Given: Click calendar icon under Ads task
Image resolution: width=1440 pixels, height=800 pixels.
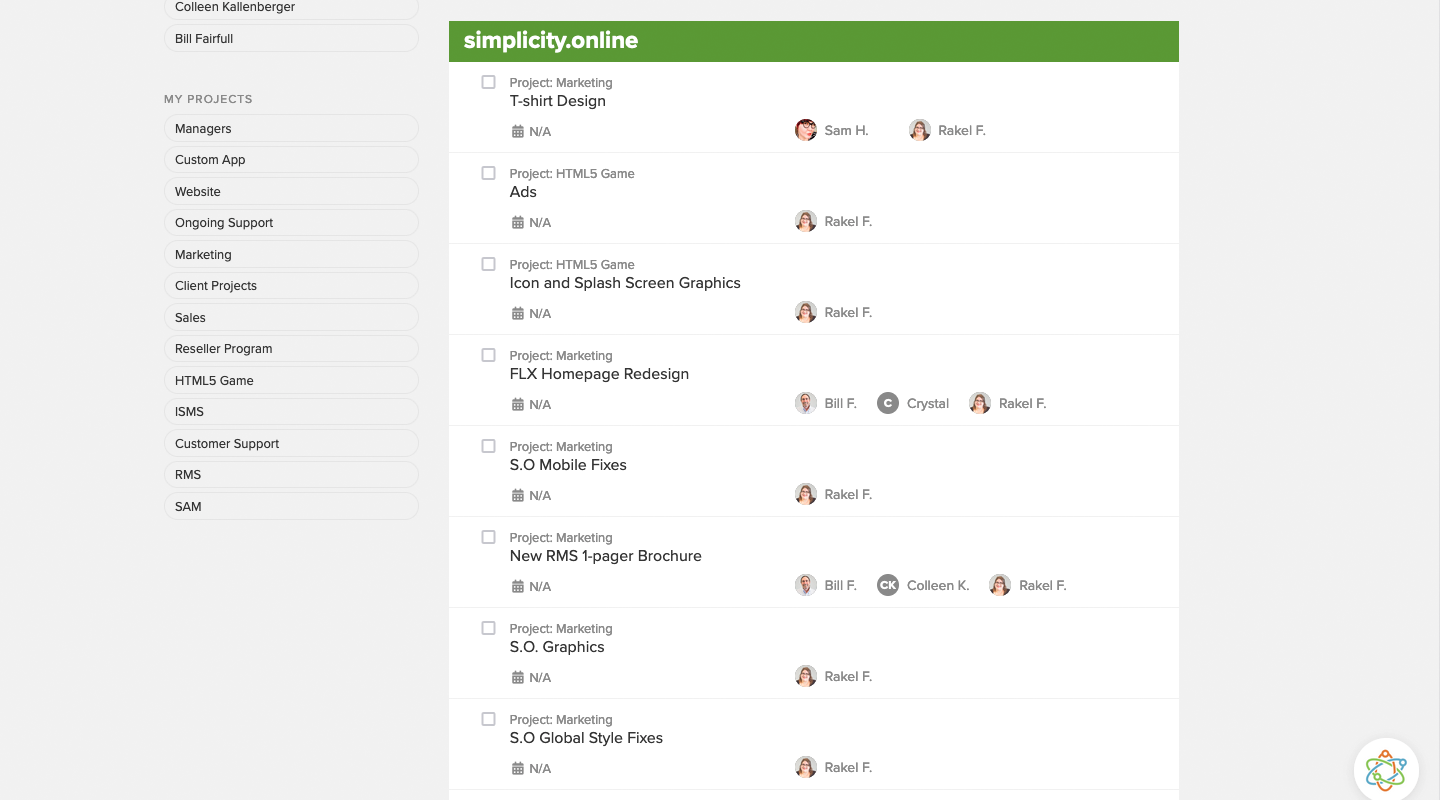Looking at the screenshot, I should click(518, 223).
